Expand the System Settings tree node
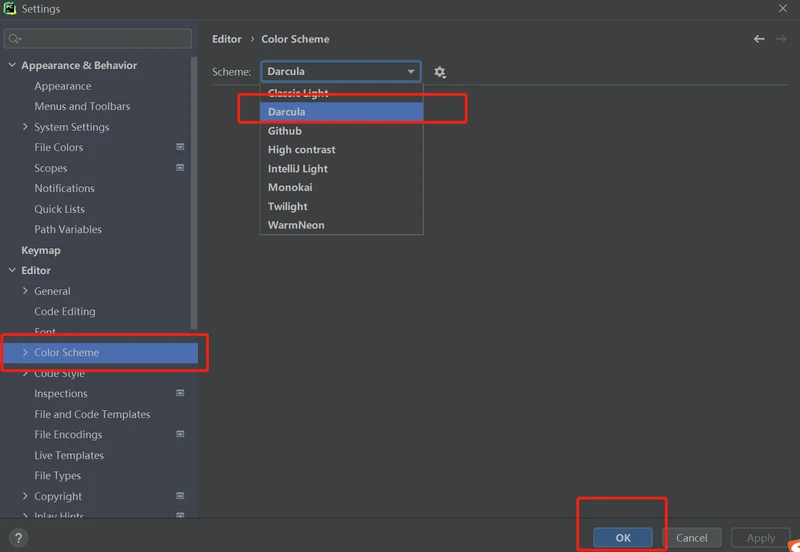The width and height of the screenshot is (800, 552). pos(25,127)
